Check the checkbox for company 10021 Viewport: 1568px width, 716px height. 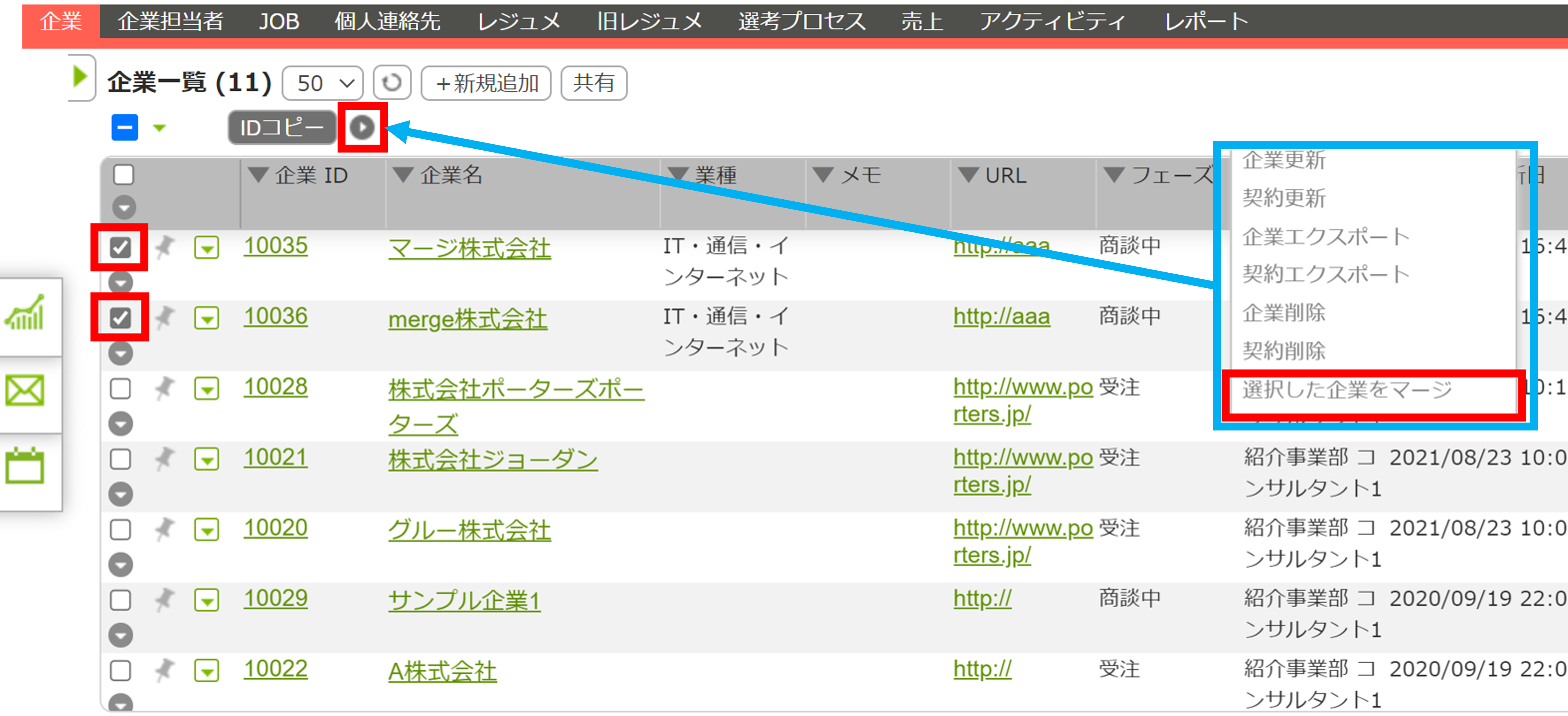point(120,459)
